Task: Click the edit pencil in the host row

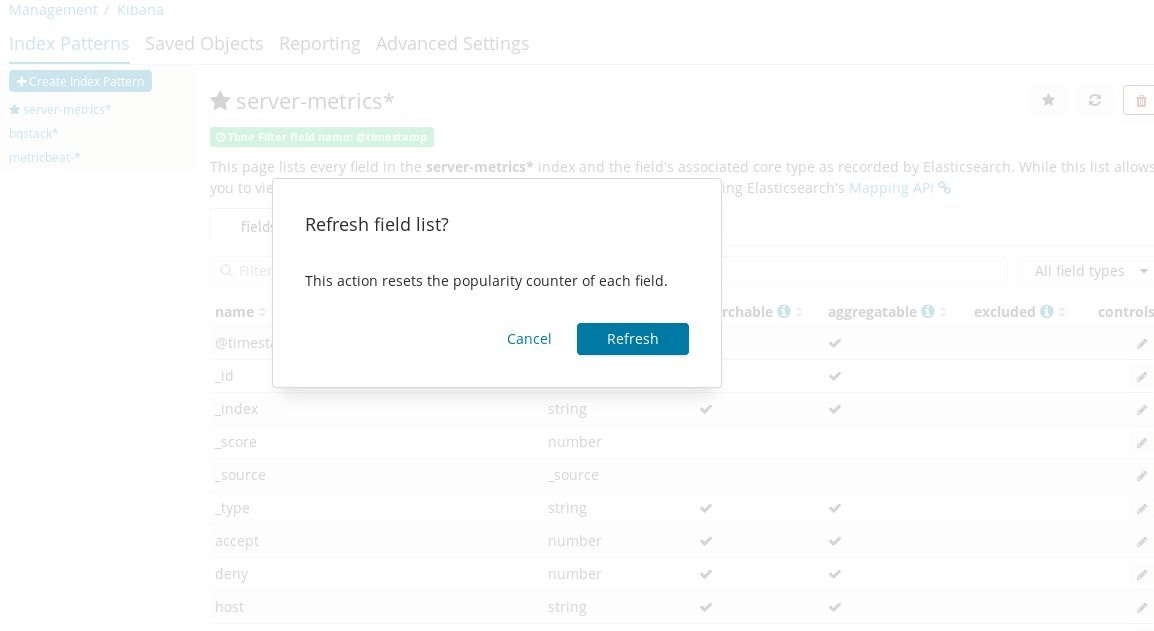Action: point(1142,608)
